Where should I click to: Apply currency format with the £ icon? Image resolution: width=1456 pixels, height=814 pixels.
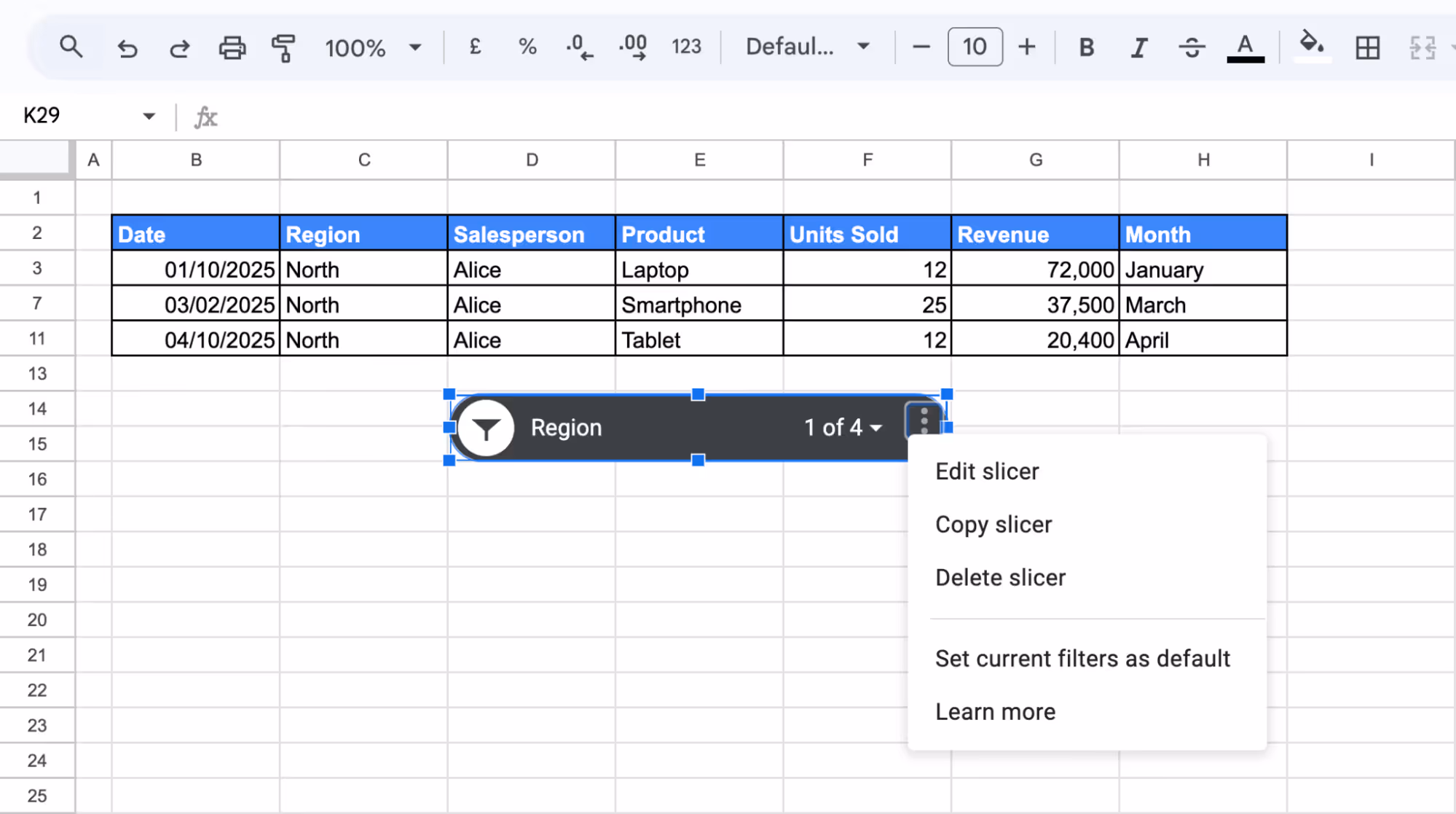tap(474, 47)
